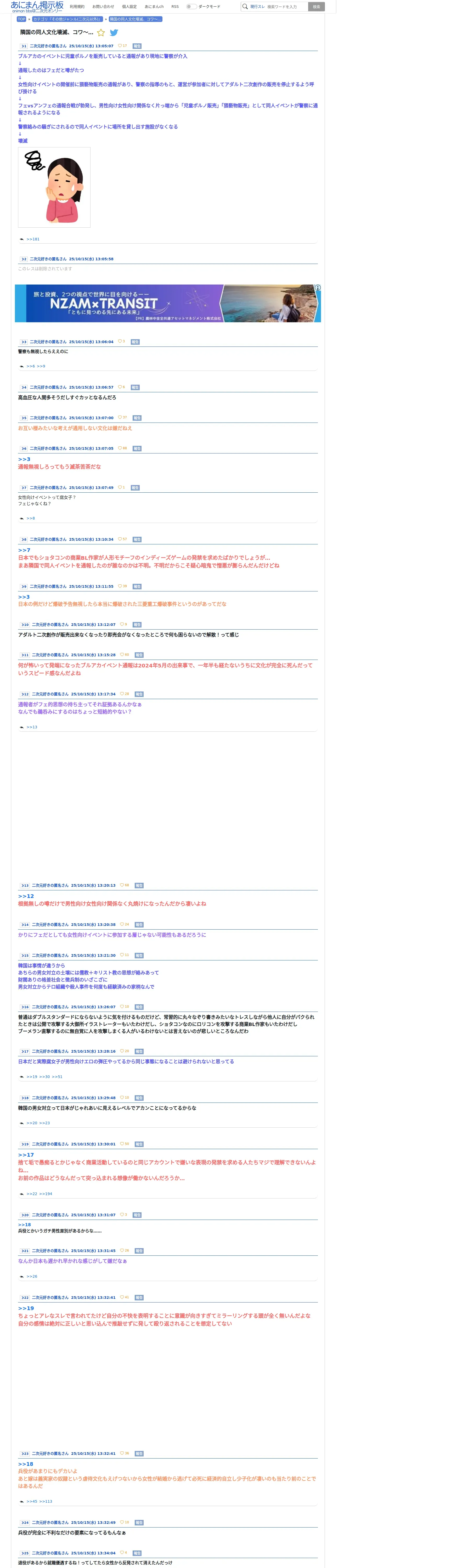Like post 10 using its heart icon

[122, 625]
